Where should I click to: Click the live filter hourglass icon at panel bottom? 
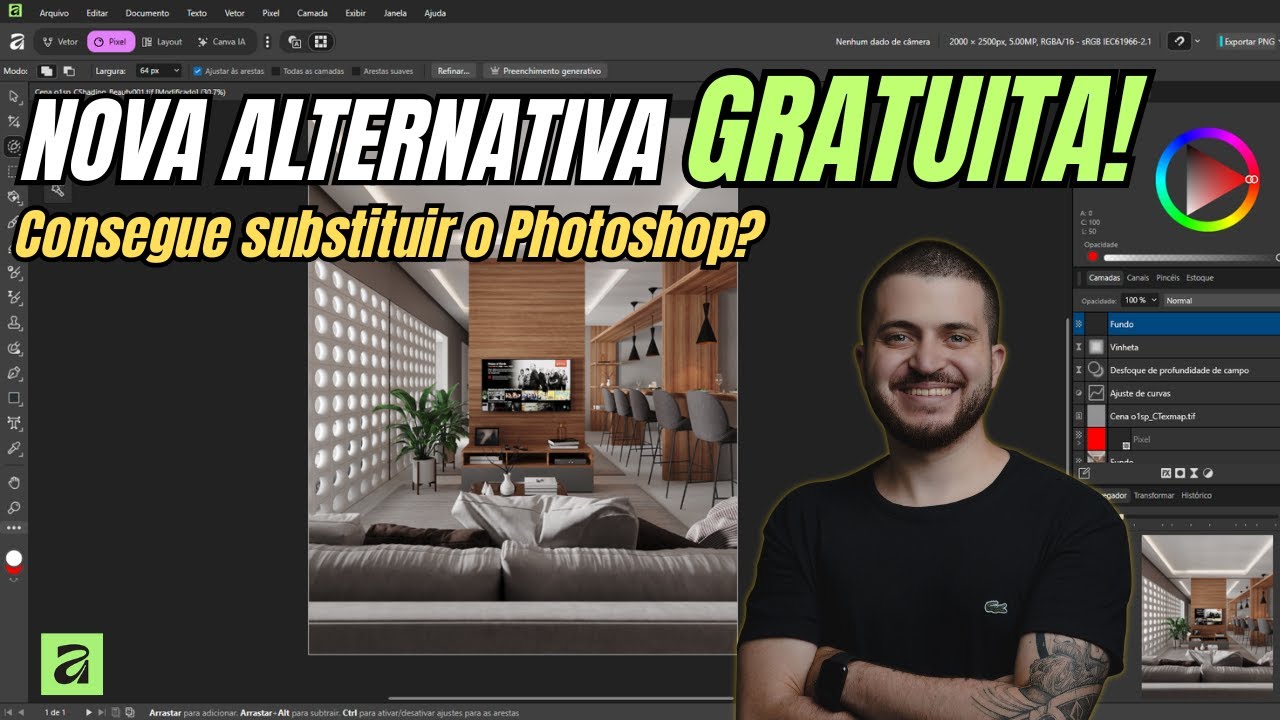(1194, 473)
